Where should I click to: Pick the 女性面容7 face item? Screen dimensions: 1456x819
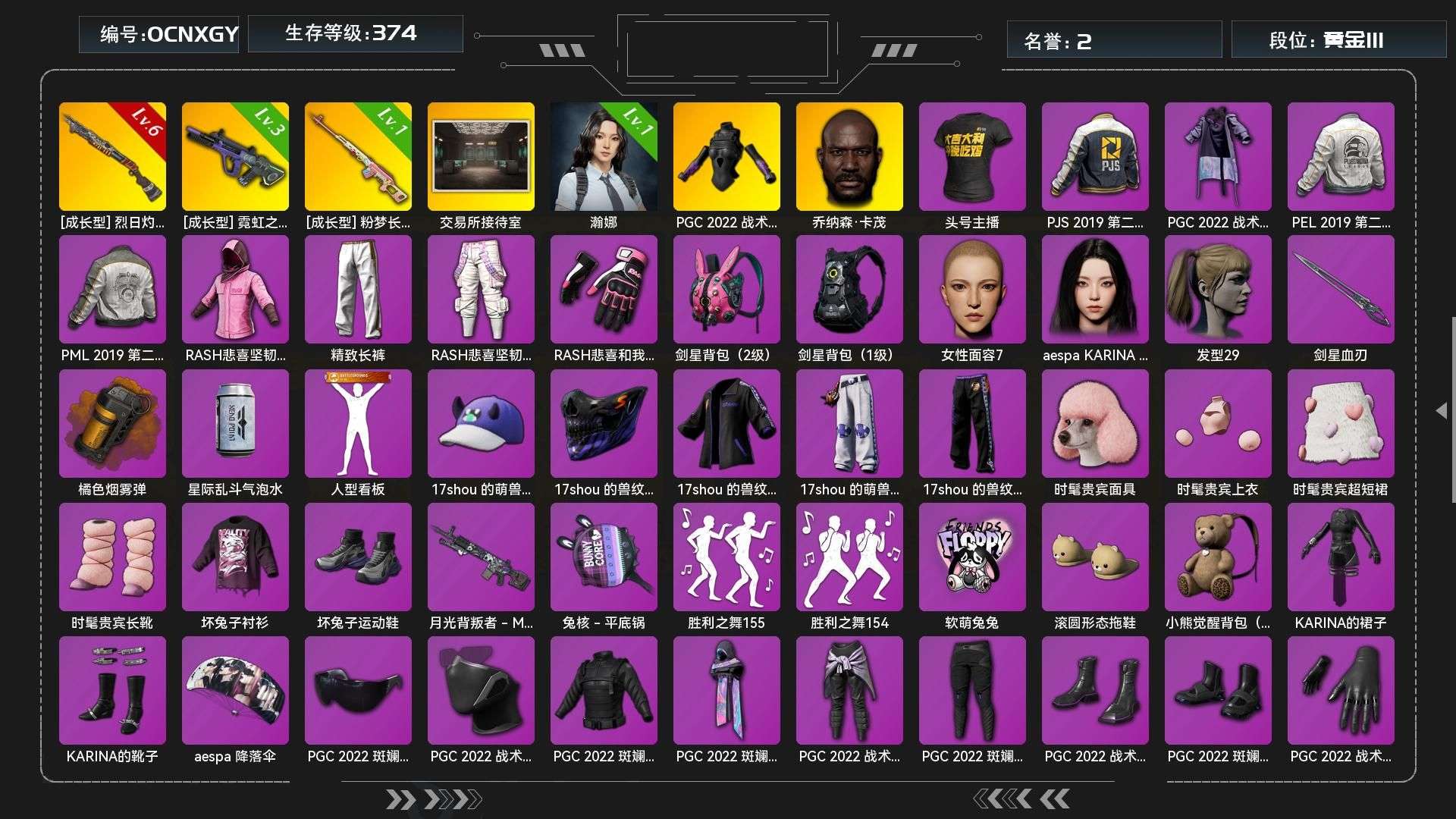pyautogui.click(x=972, y=289)
